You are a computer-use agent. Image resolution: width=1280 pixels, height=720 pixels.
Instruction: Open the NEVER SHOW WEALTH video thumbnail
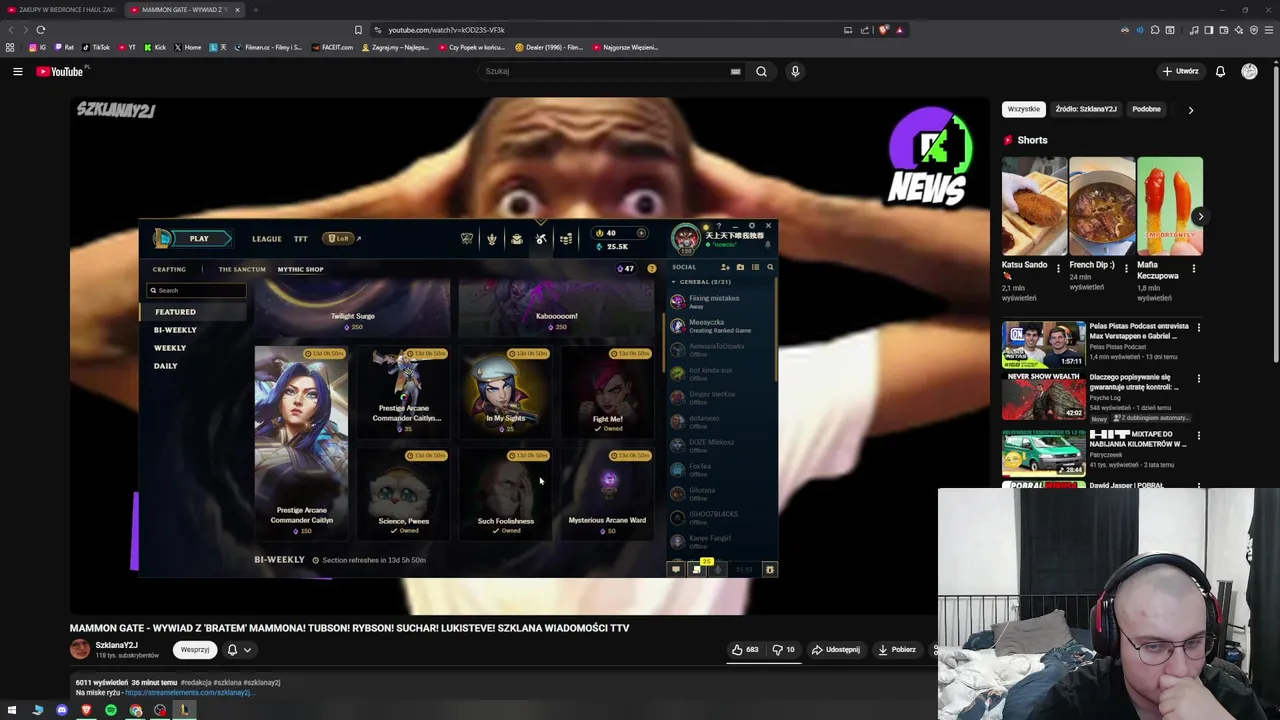pos(1044,398)
